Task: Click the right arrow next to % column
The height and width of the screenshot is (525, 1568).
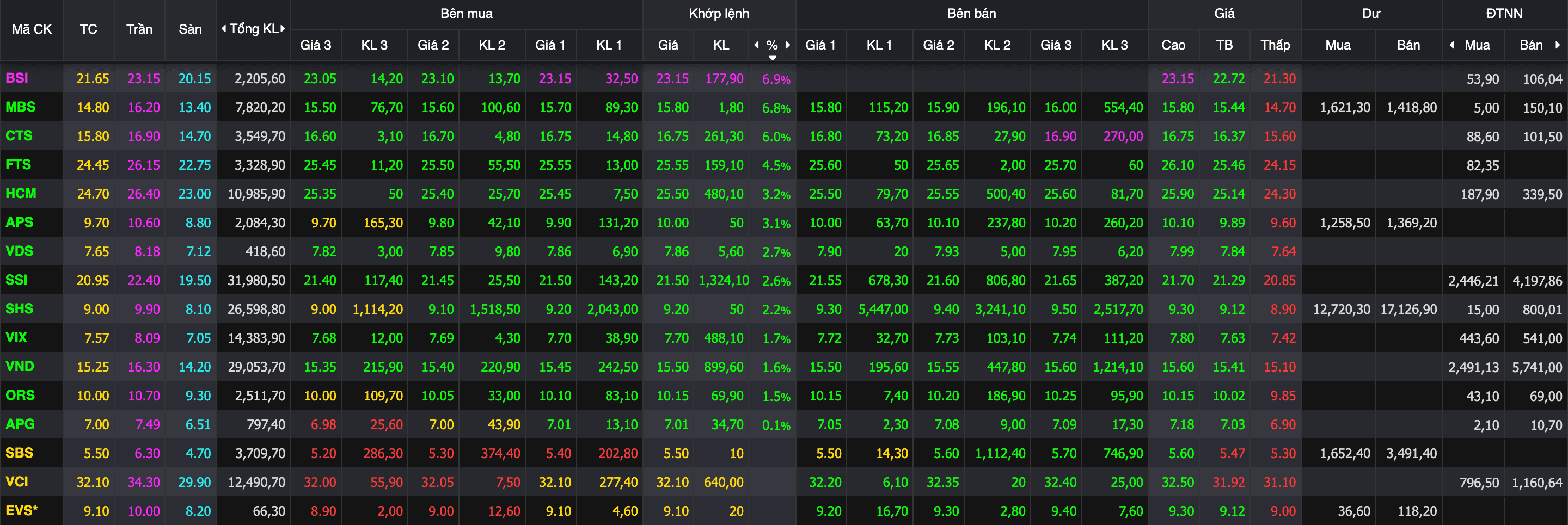Action: pos(788,45)
